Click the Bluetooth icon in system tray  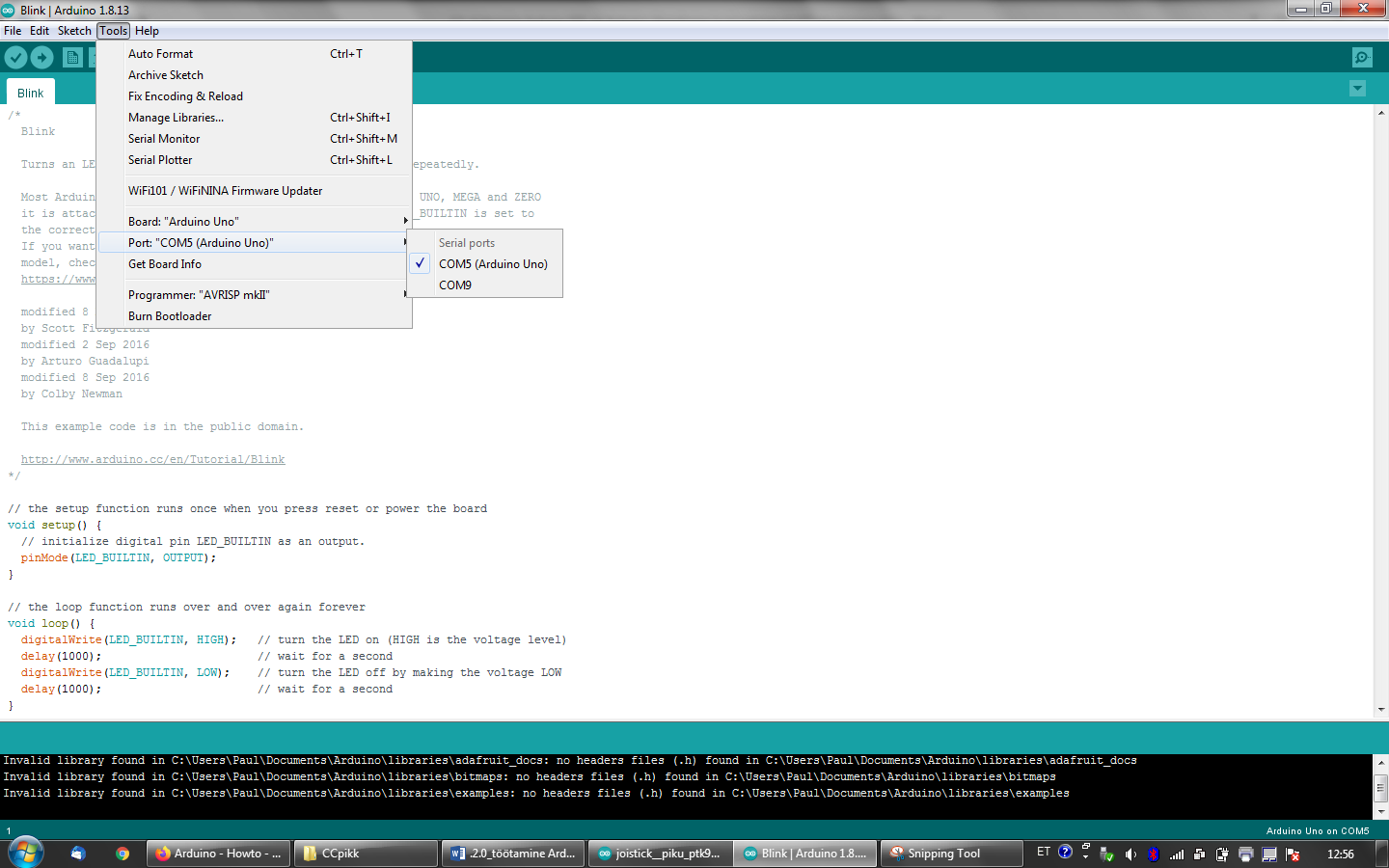pyautogui.click(x=1153, y=854)
